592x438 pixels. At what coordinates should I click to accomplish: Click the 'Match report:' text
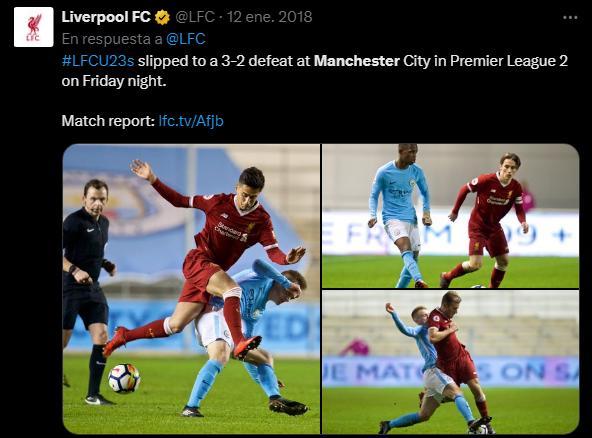tap(108, 121)
